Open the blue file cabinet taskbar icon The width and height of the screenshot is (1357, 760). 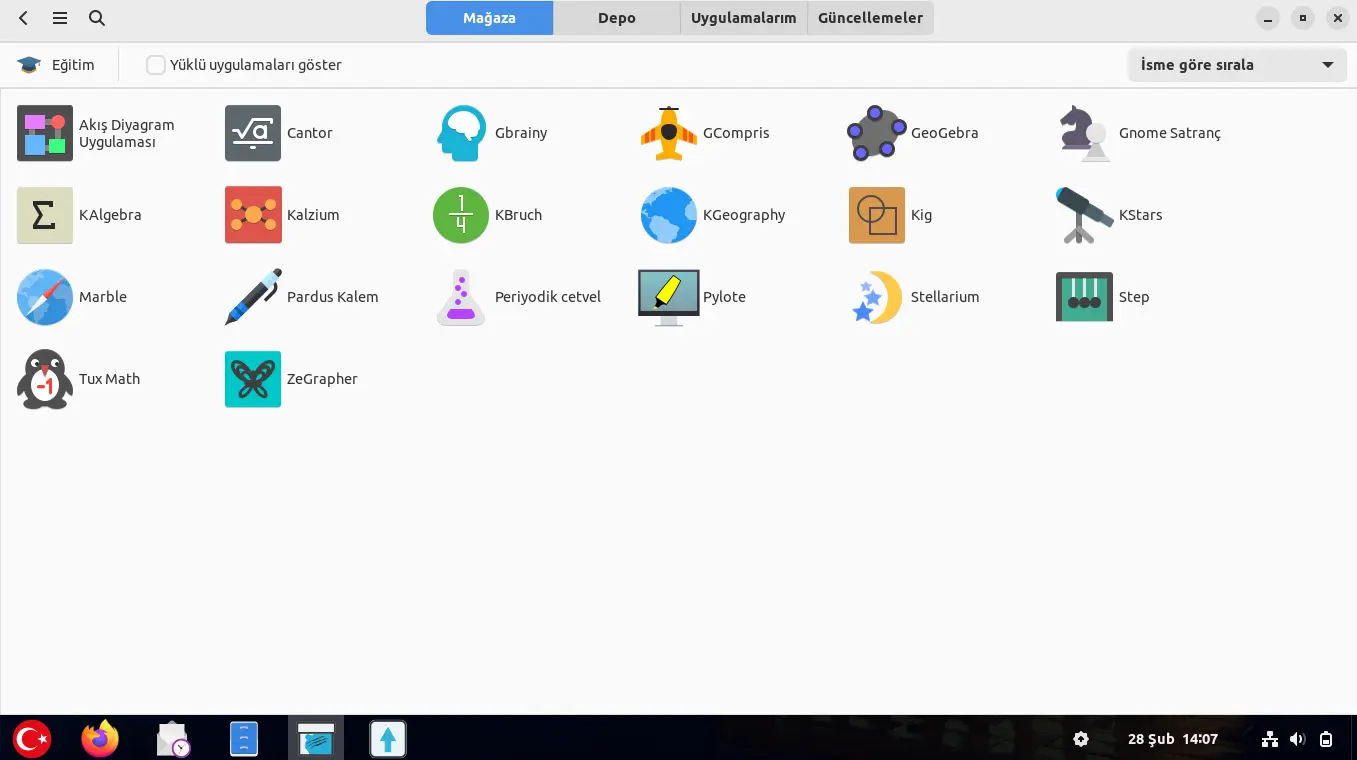[x=244, y=739]
